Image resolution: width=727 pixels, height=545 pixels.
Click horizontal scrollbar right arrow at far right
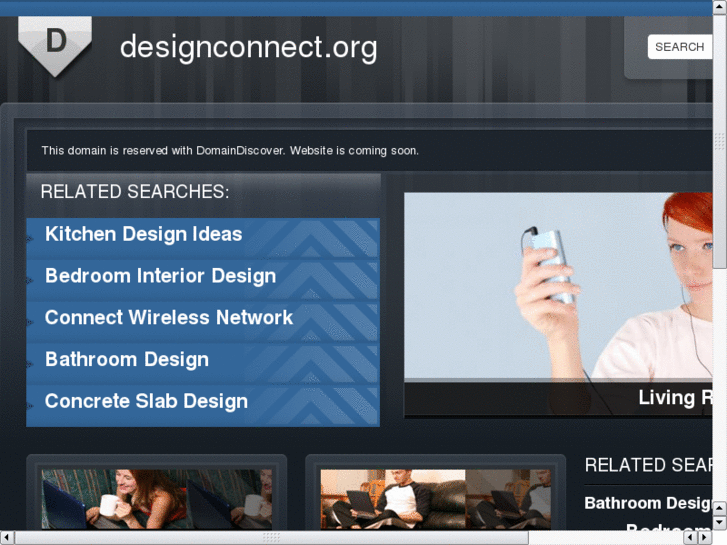point(705,538)
